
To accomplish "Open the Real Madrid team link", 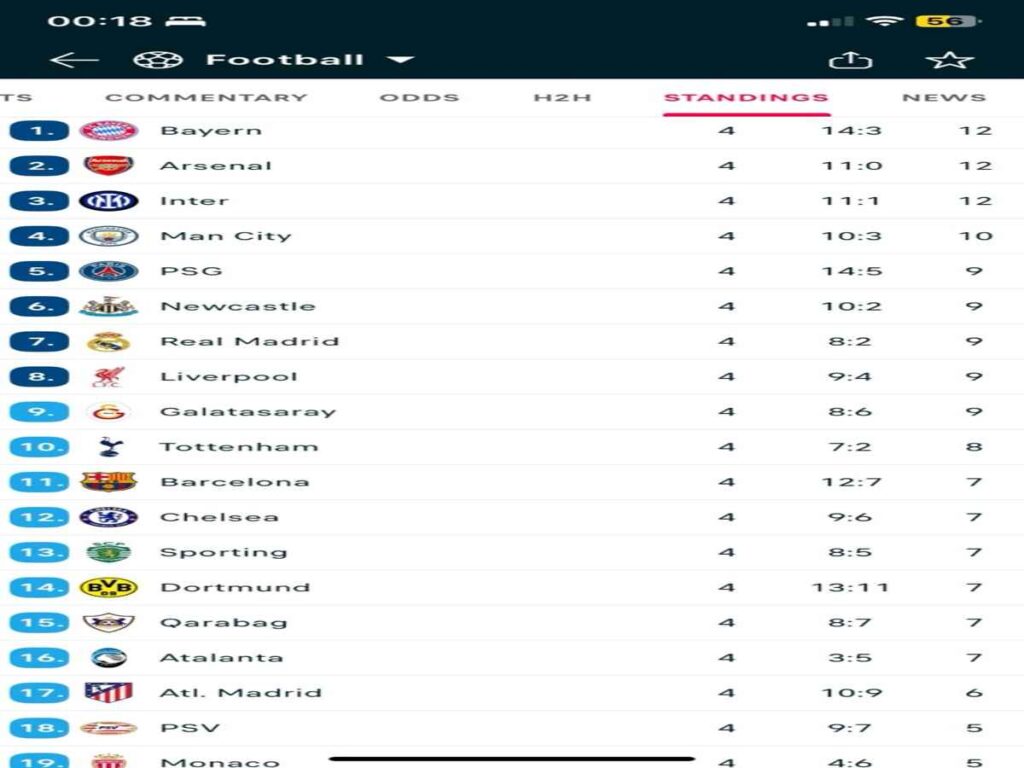I will click(249, 342).
